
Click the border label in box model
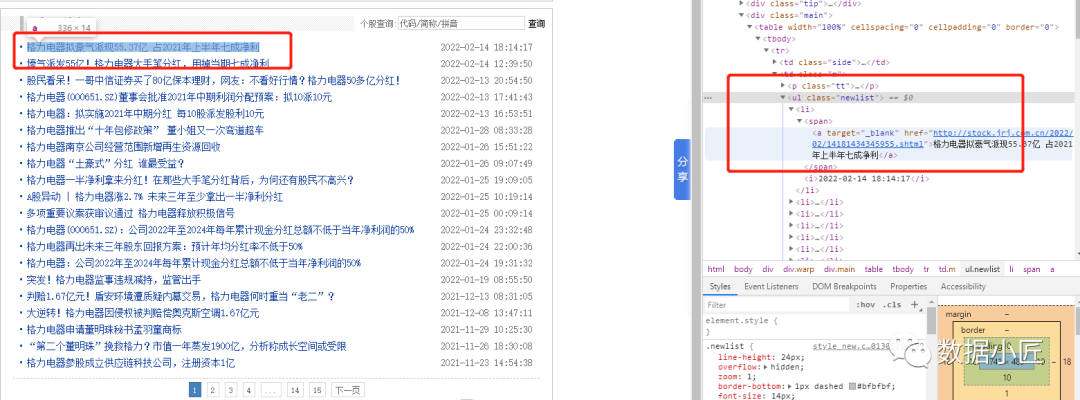(973, 330)
